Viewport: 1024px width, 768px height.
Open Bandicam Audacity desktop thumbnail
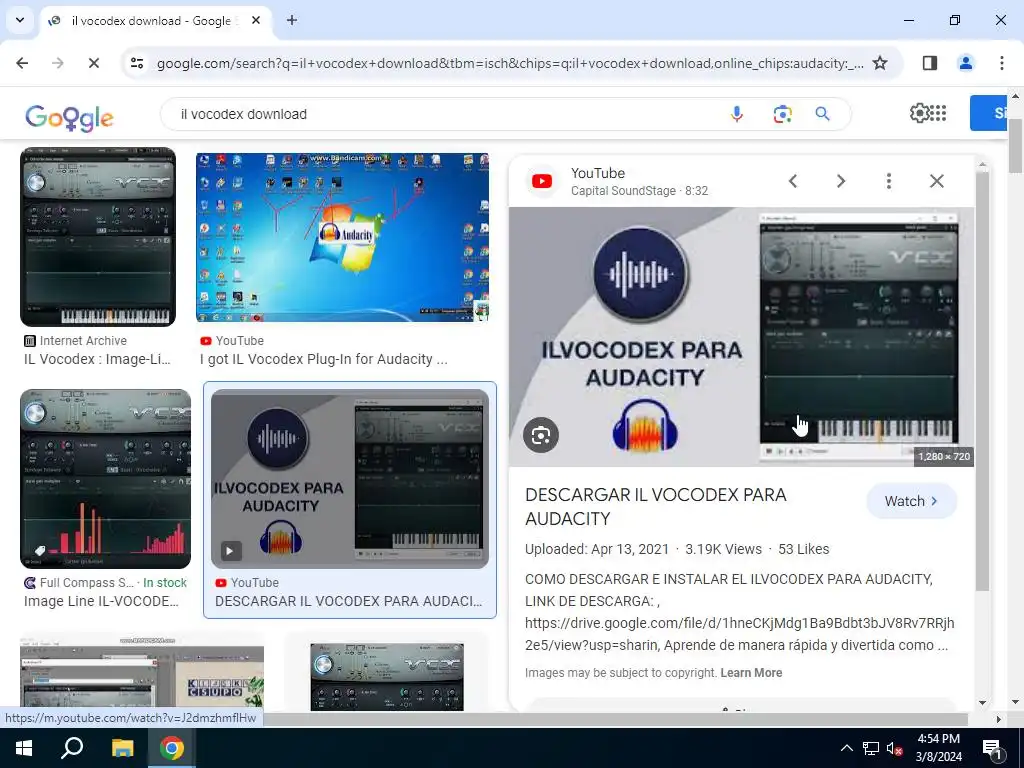click(342, 238)
